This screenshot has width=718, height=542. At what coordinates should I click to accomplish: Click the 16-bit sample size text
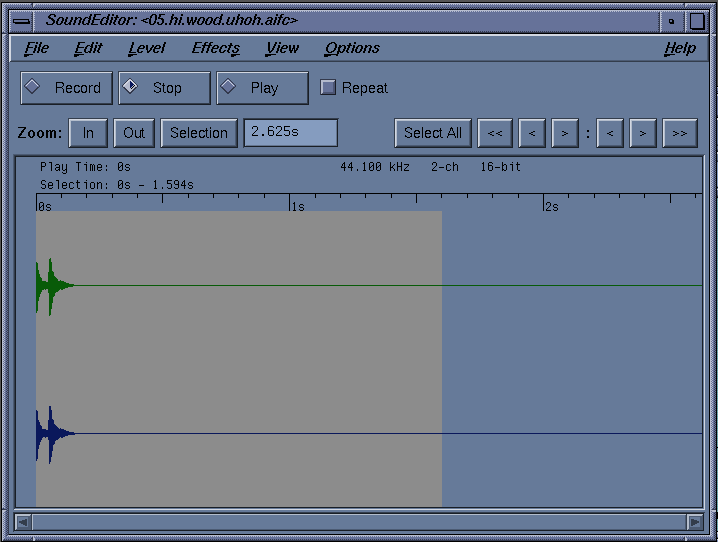click(500, 167)
